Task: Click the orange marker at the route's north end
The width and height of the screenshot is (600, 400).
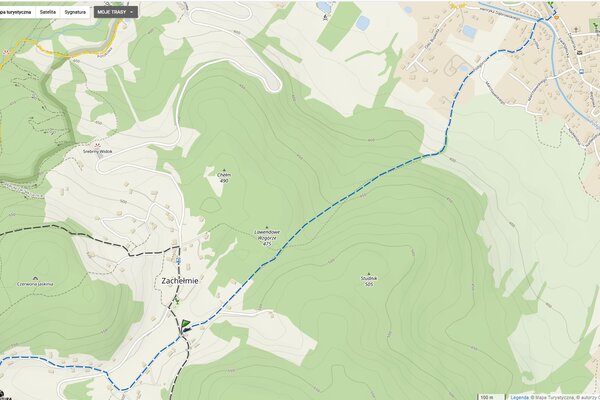Action: click(557, 17)
